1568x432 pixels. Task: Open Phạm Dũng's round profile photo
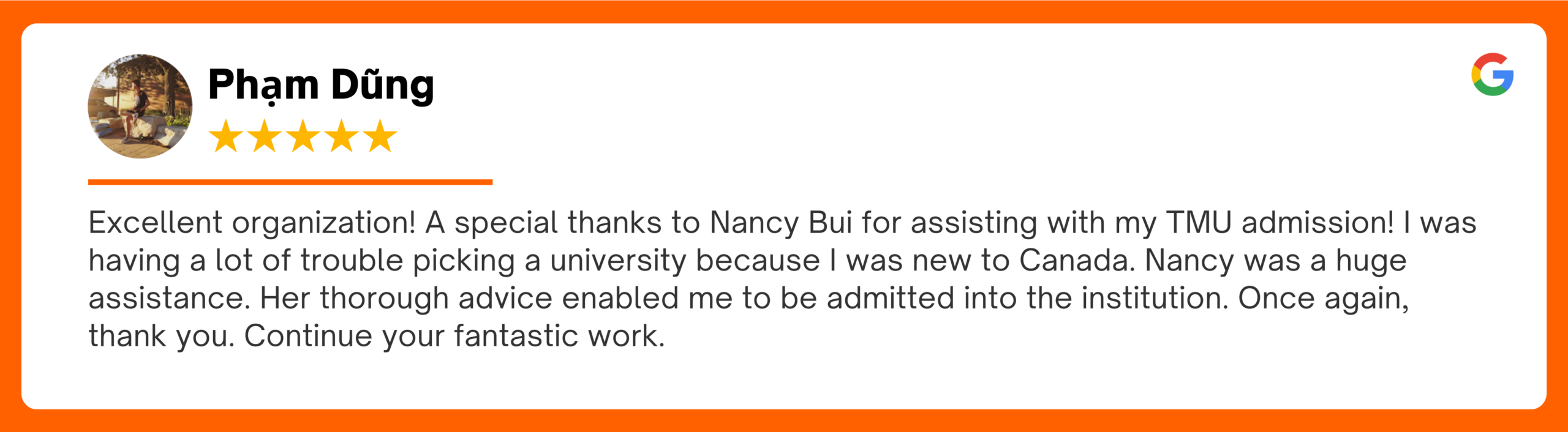(x=140, y=106)
